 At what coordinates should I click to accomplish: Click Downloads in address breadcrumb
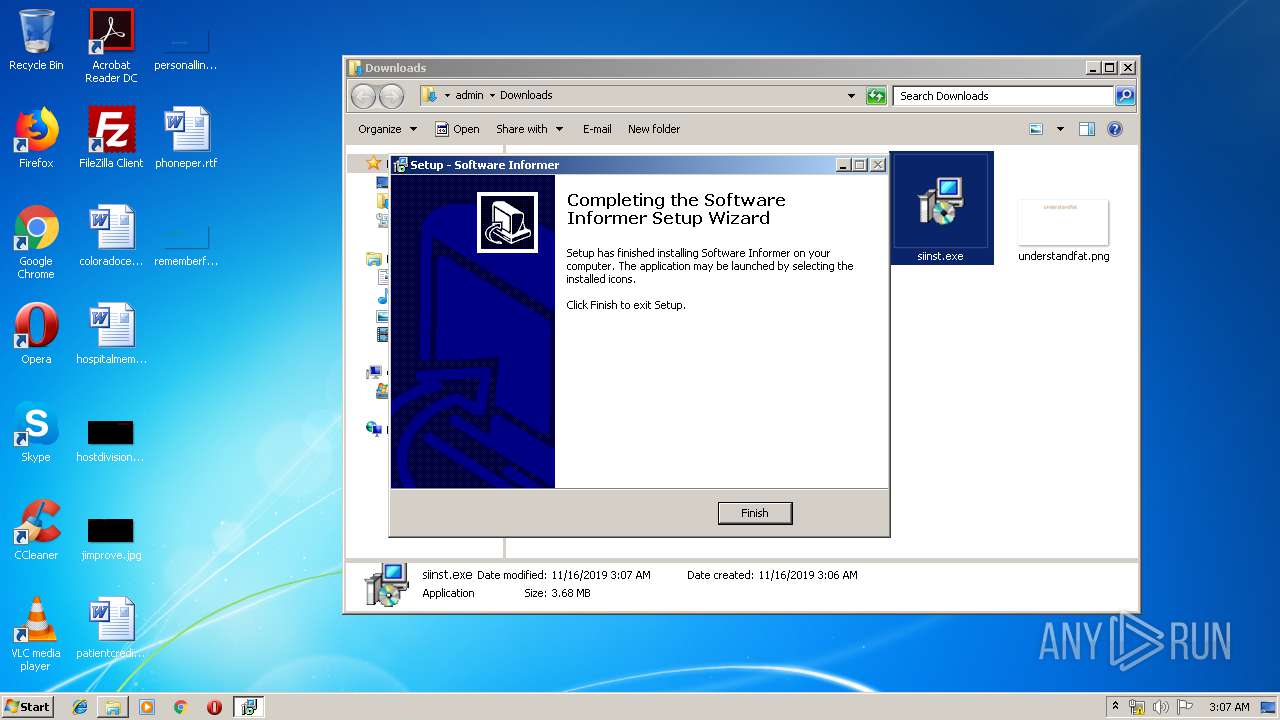click(x=526, y=96)
